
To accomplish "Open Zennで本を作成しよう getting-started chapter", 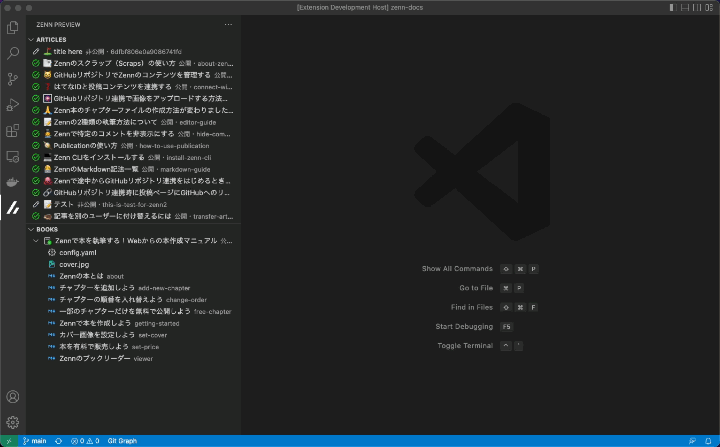I will (134, 323).
